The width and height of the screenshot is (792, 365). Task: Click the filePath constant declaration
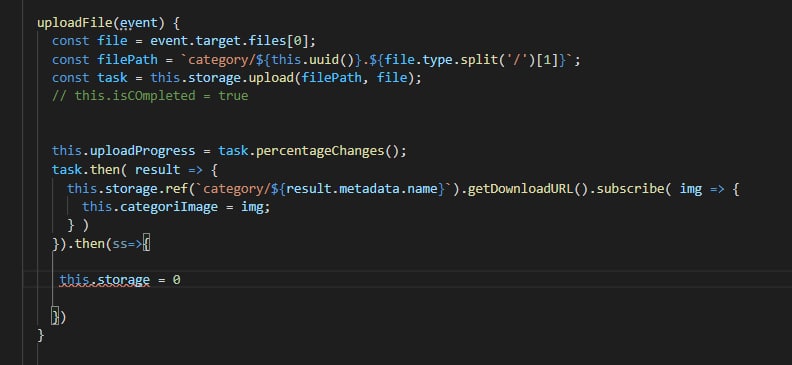(x=127, y=60)
